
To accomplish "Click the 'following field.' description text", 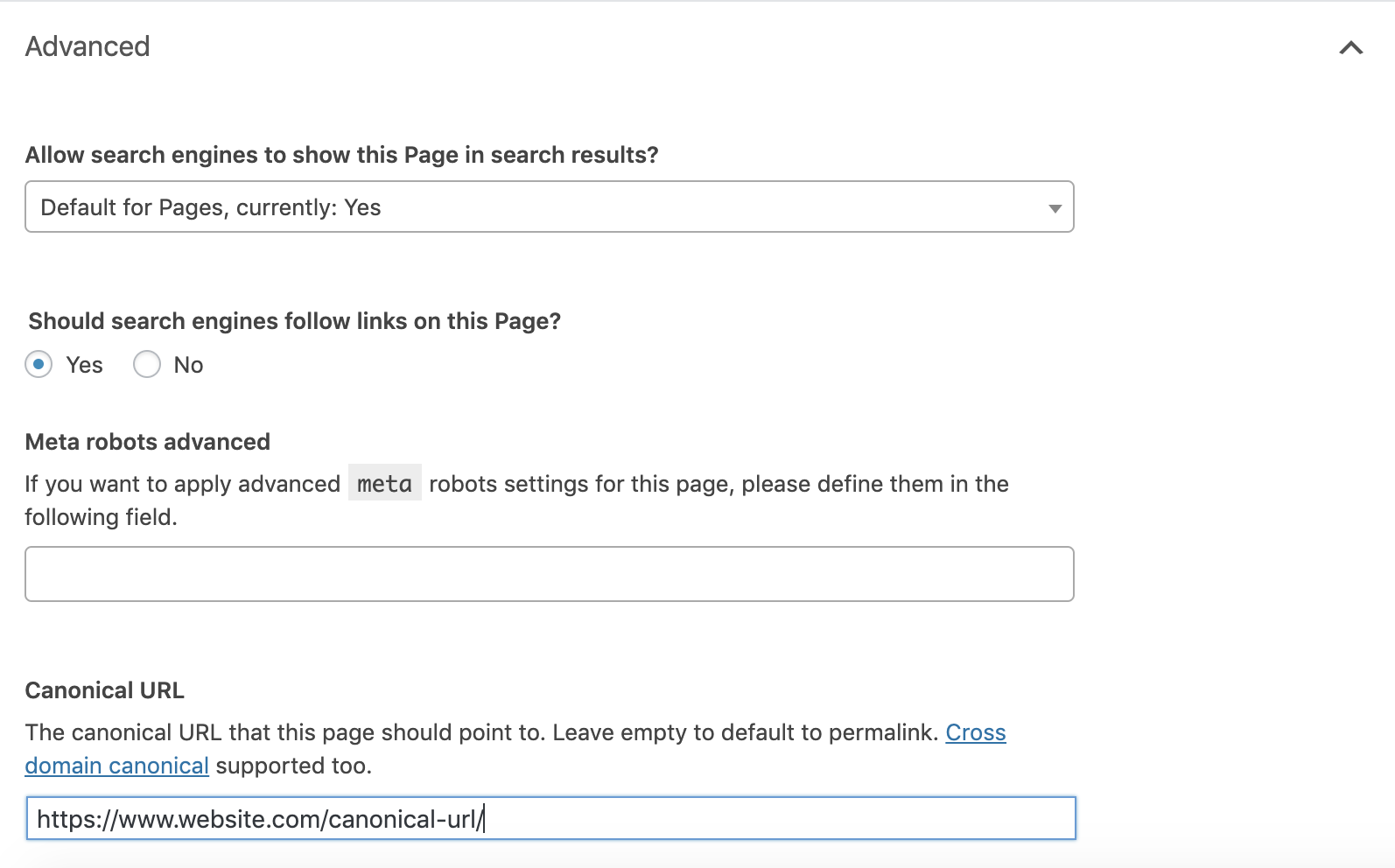I will [x=101, y=517].
